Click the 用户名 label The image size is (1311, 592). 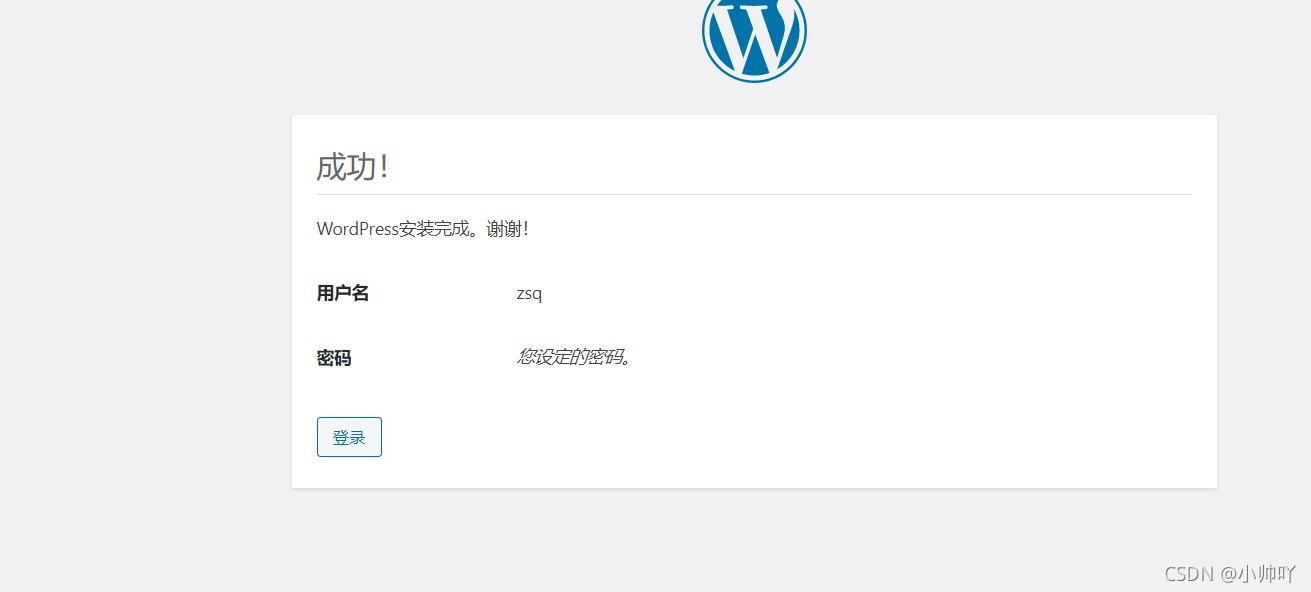pyautogui.click(x=342, y=293)
